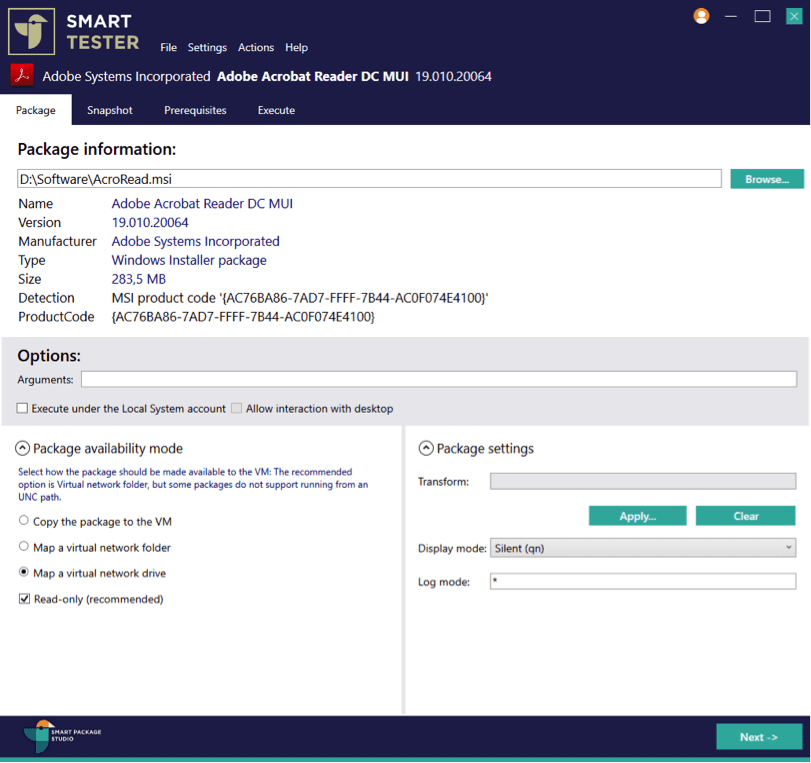This screenshot has height=763, width=811.
Task: Open the File menu
Action: coord(168,47)
